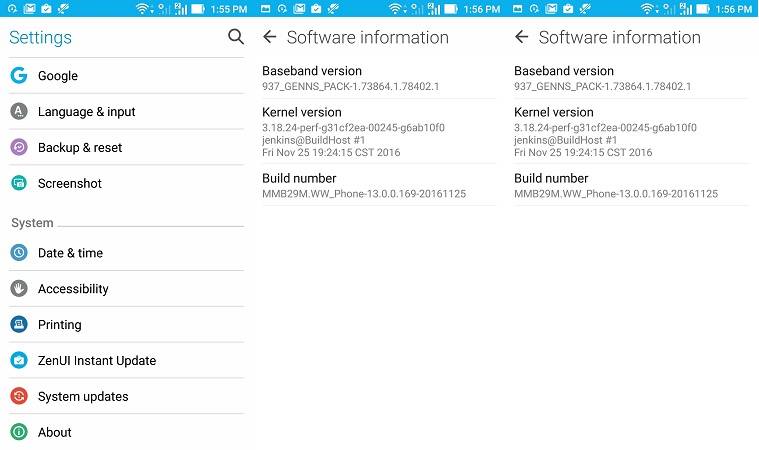Go back from right Software information screen

(521, 37)
